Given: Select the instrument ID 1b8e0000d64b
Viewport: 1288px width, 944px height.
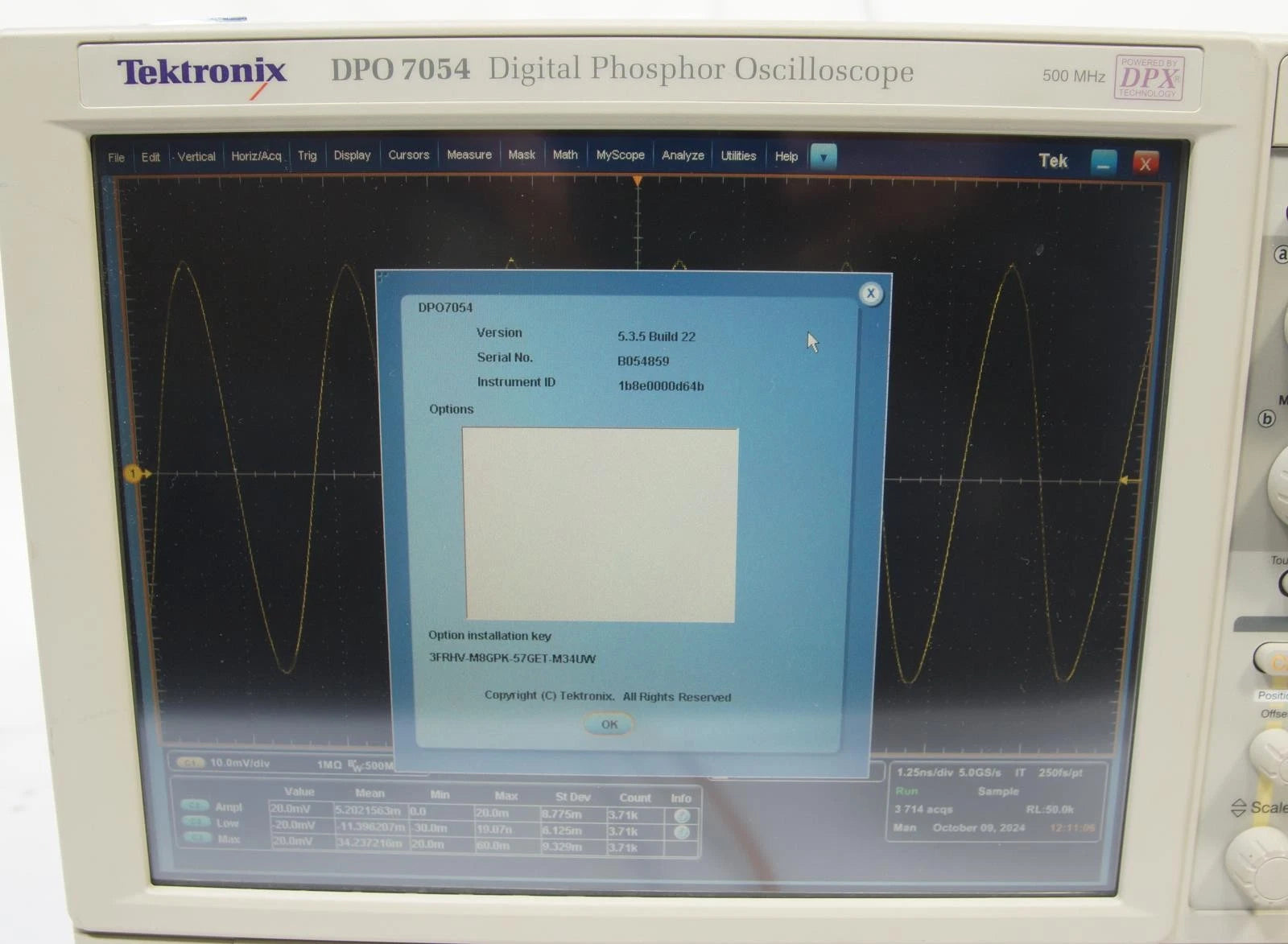Looking at the screenshot, I should (661, 386).
